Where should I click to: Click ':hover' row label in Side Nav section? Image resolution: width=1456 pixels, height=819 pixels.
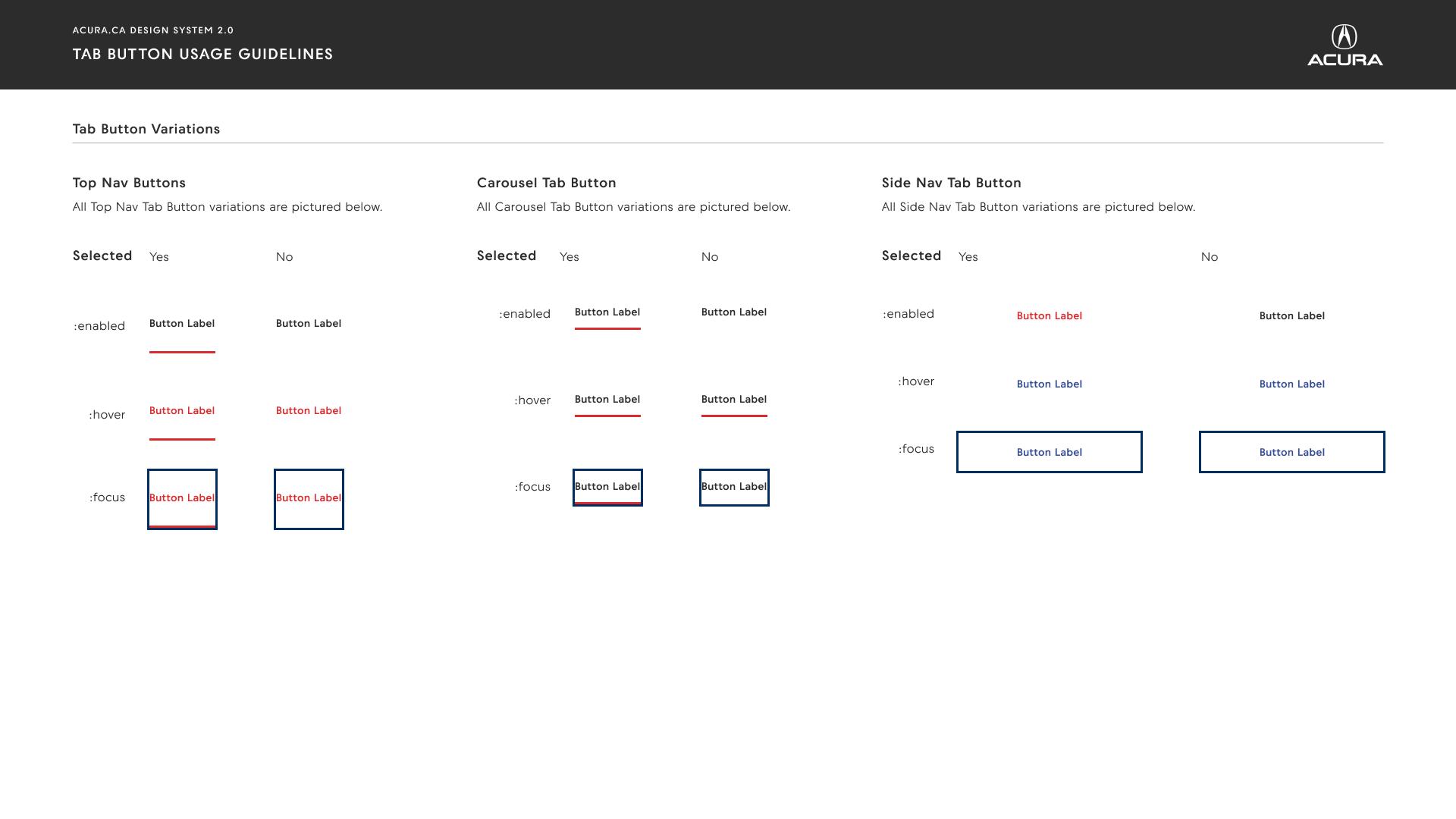[916, 381]
